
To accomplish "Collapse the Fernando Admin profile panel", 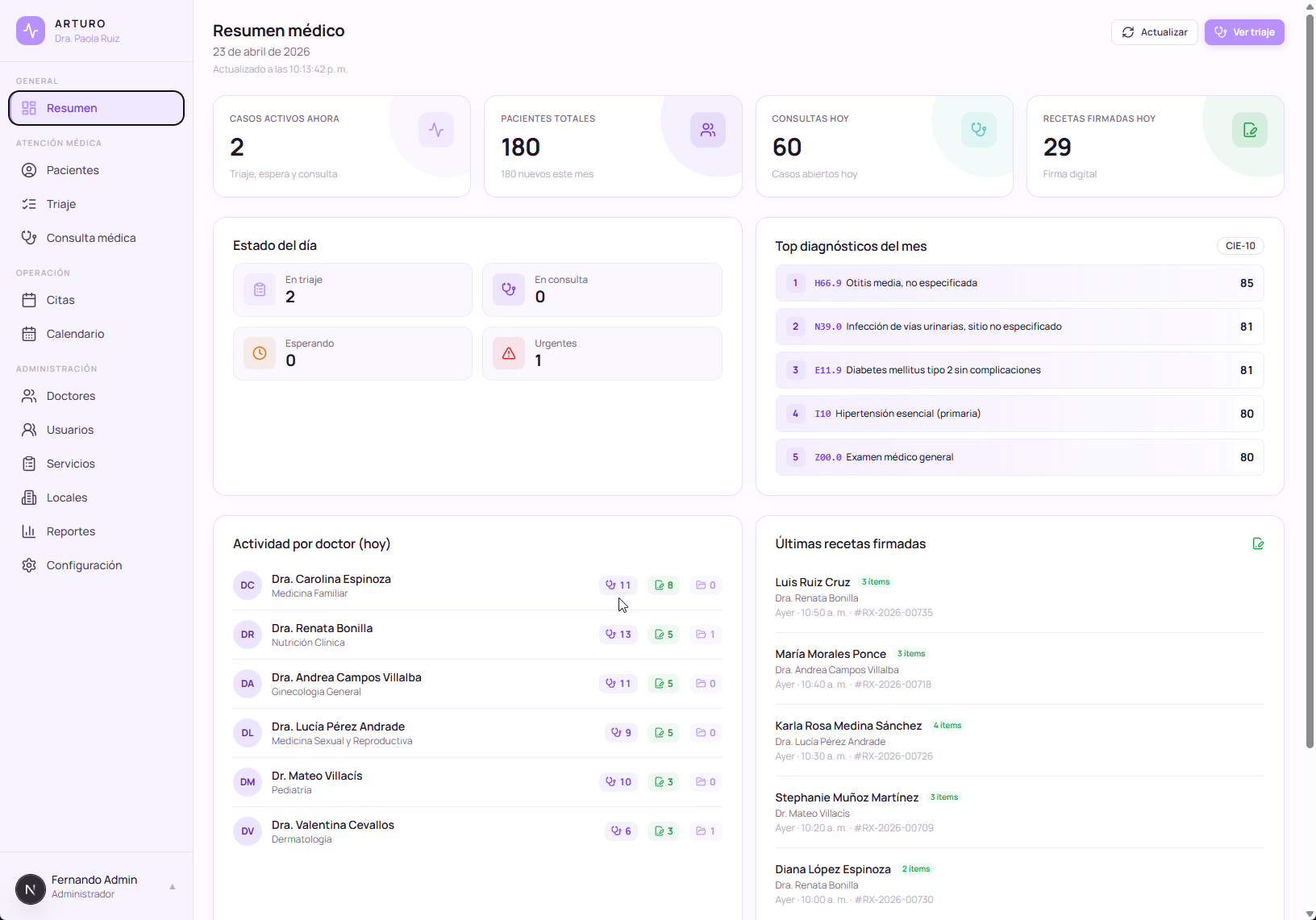I will pyautogui.click(x=172, y=886).
